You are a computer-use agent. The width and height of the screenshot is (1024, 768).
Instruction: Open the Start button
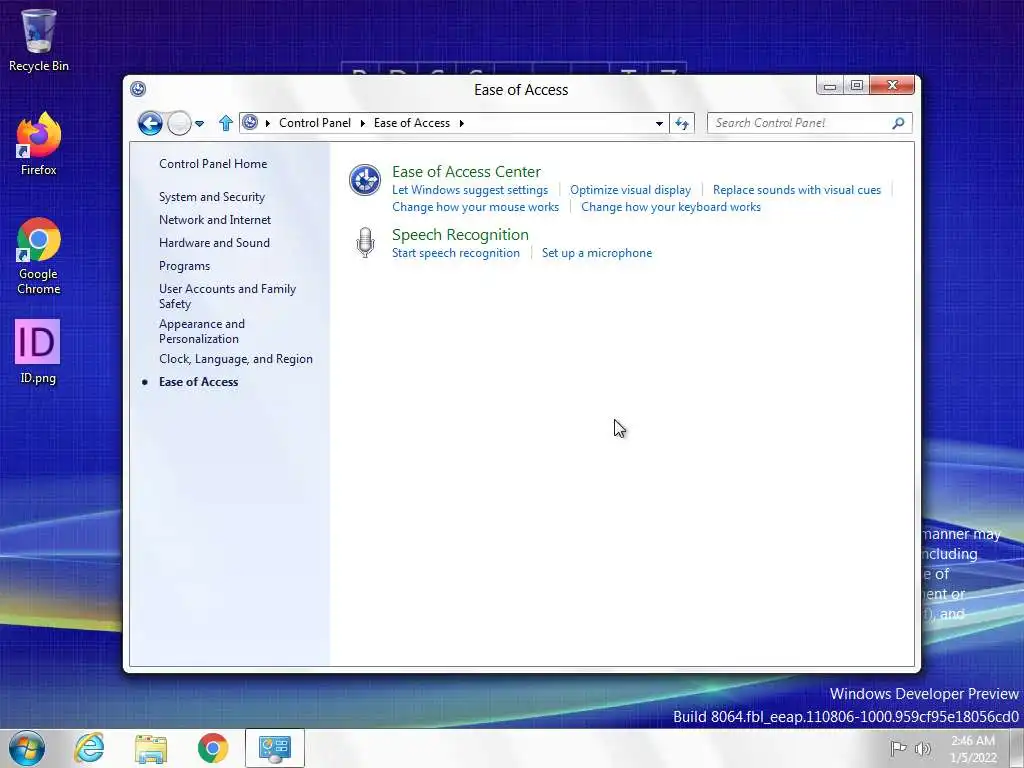pos(27,748)
